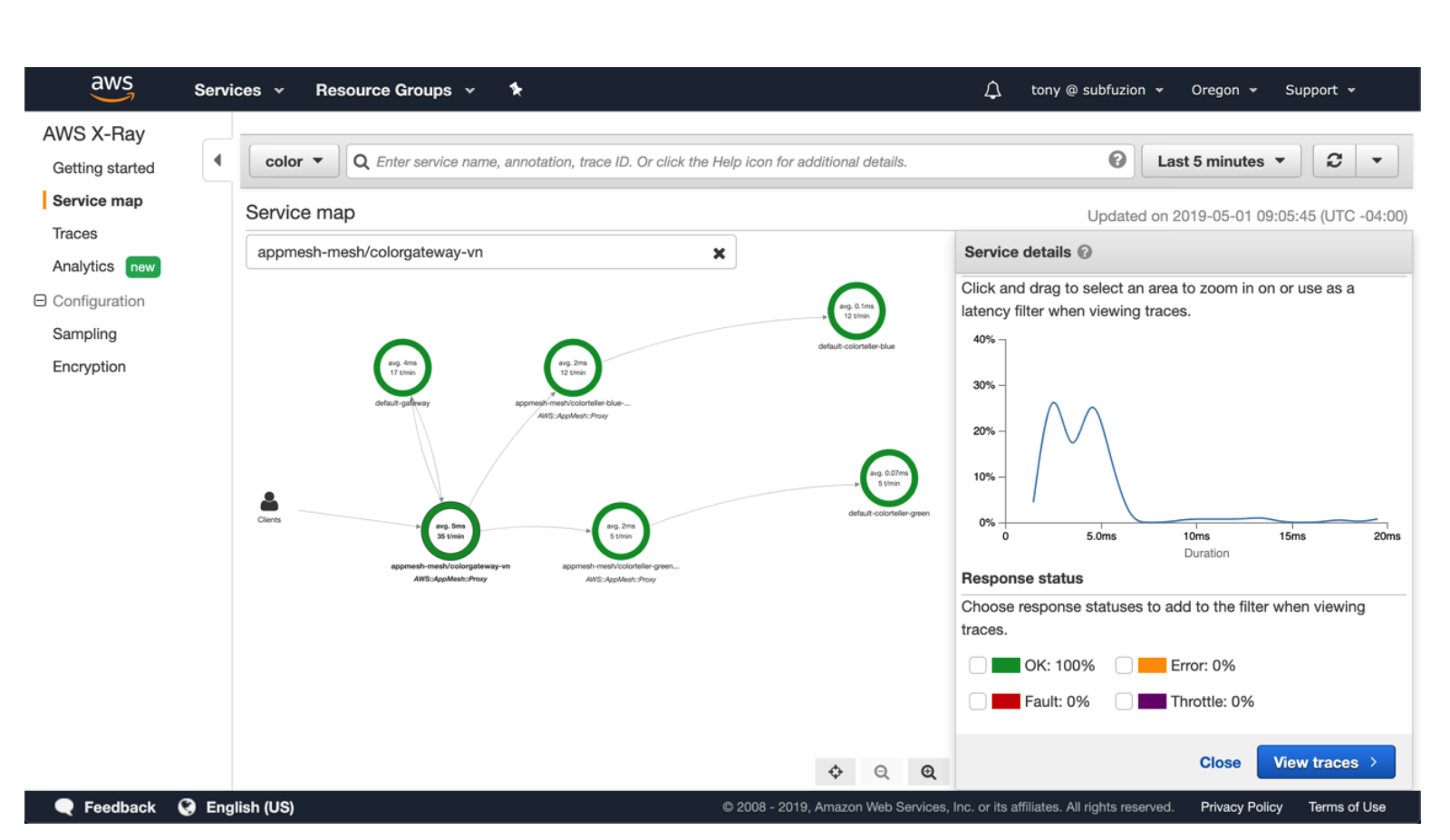The image size is (1450, 840).
Task: Go to Getting started
Action: (103, 168)
